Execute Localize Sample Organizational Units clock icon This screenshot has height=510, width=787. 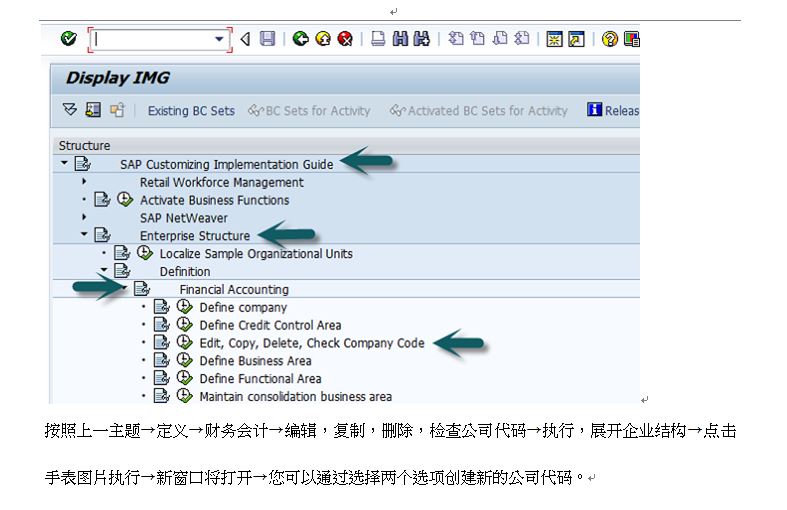145,252
